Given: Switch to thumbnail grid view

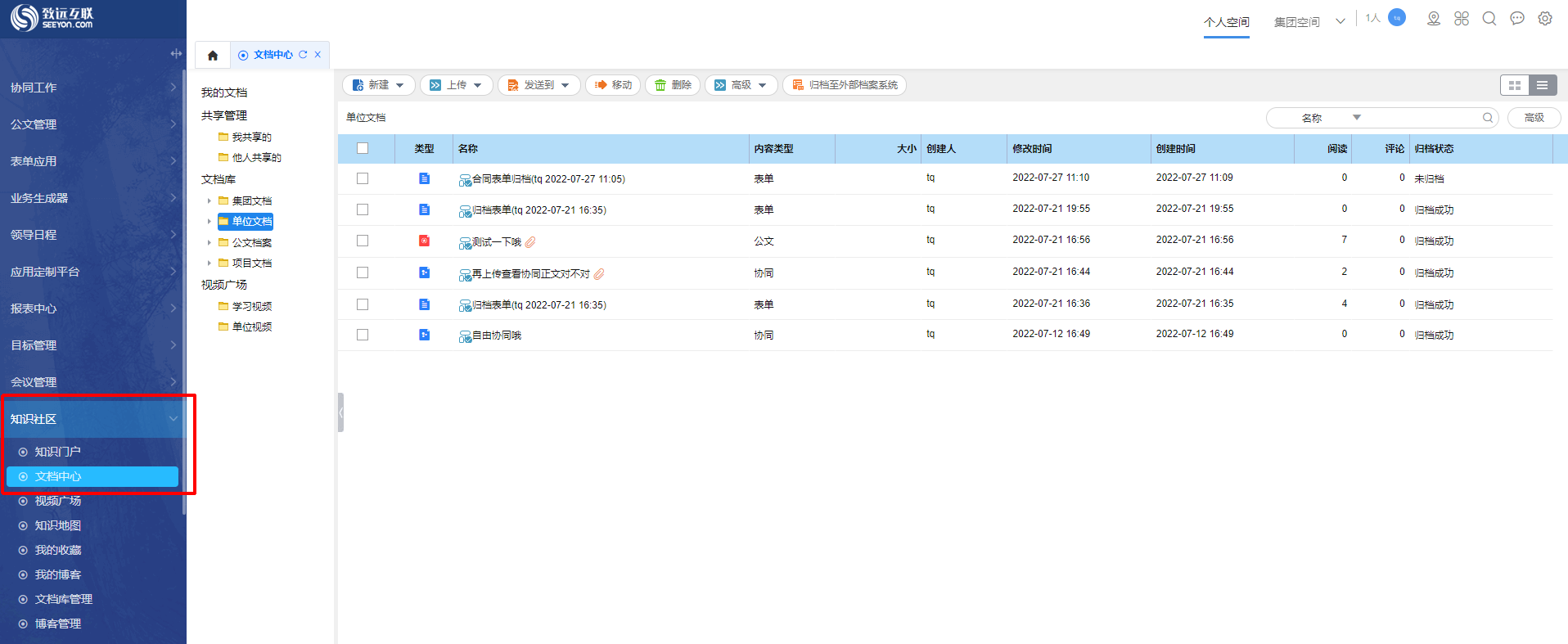Looking at the screenshot, I should (x=1514, y=85).
